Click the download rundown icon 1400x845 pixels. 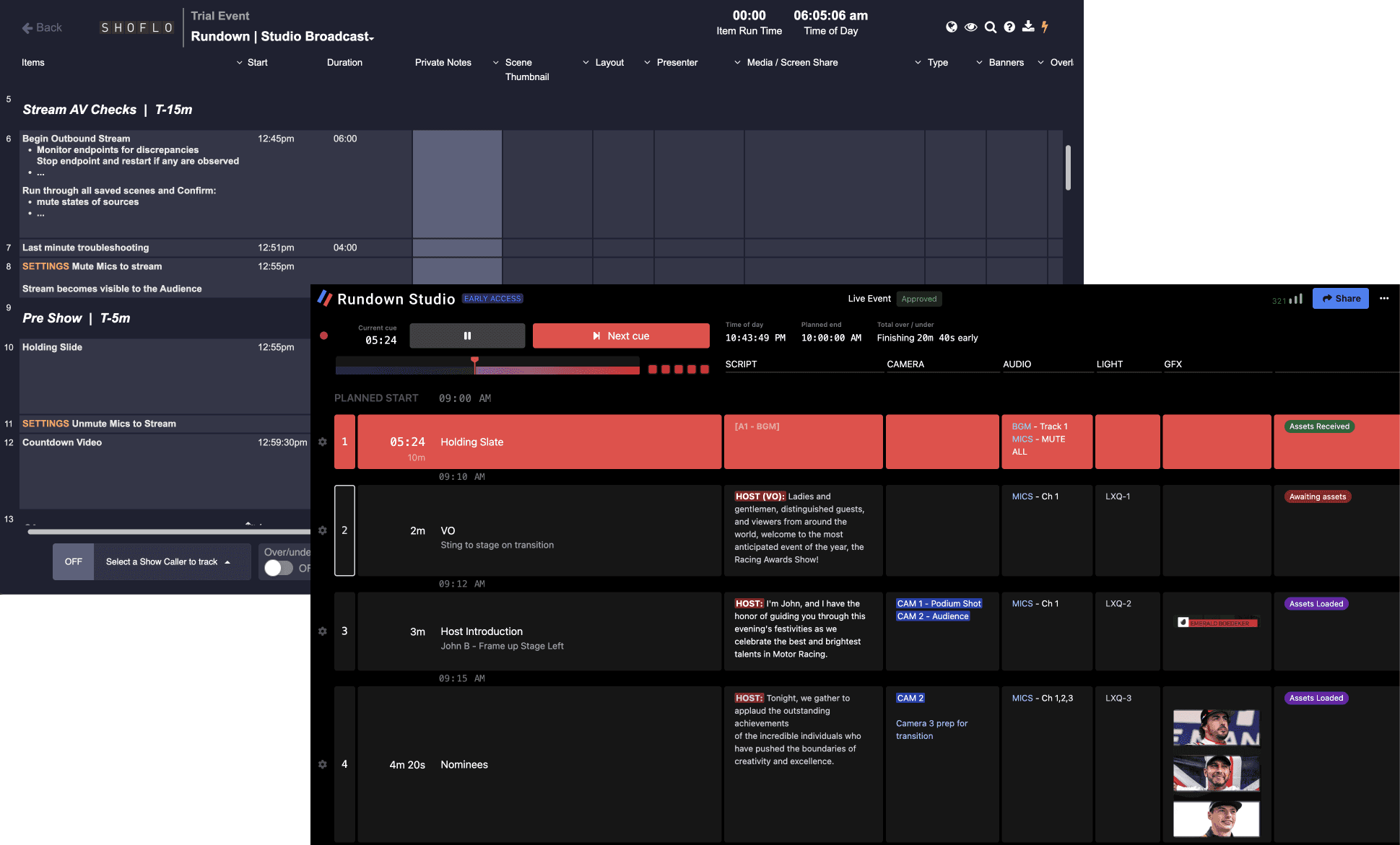(x=1027, y=27)
